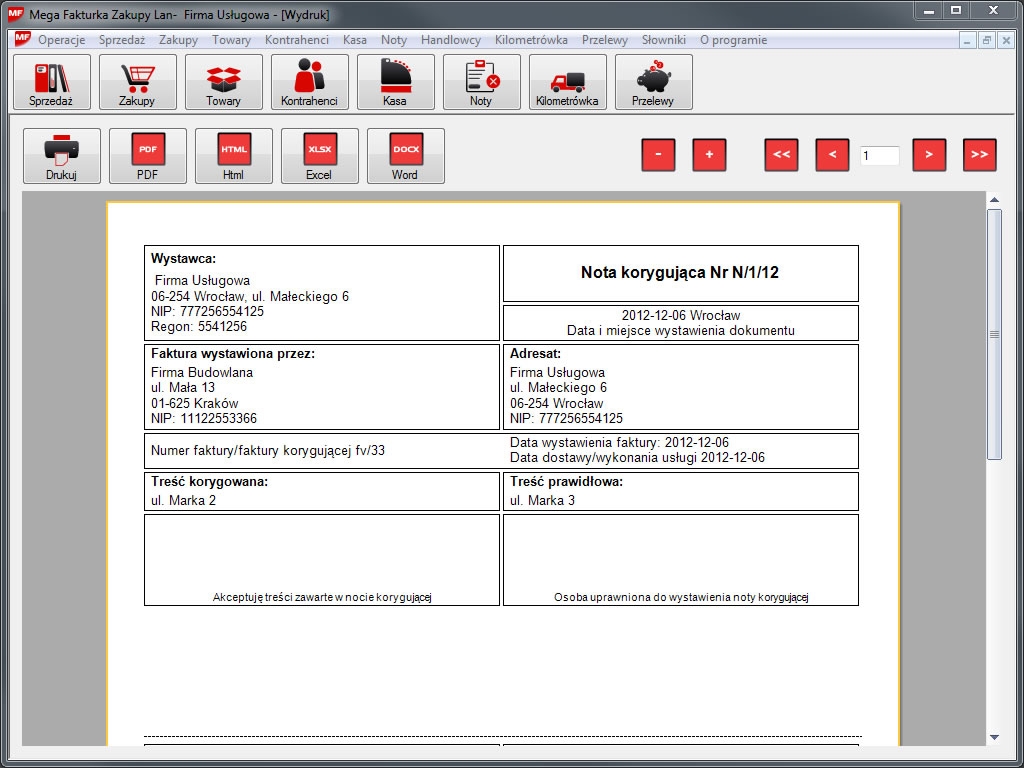Export the document to Word DOCX

(406, 156)
